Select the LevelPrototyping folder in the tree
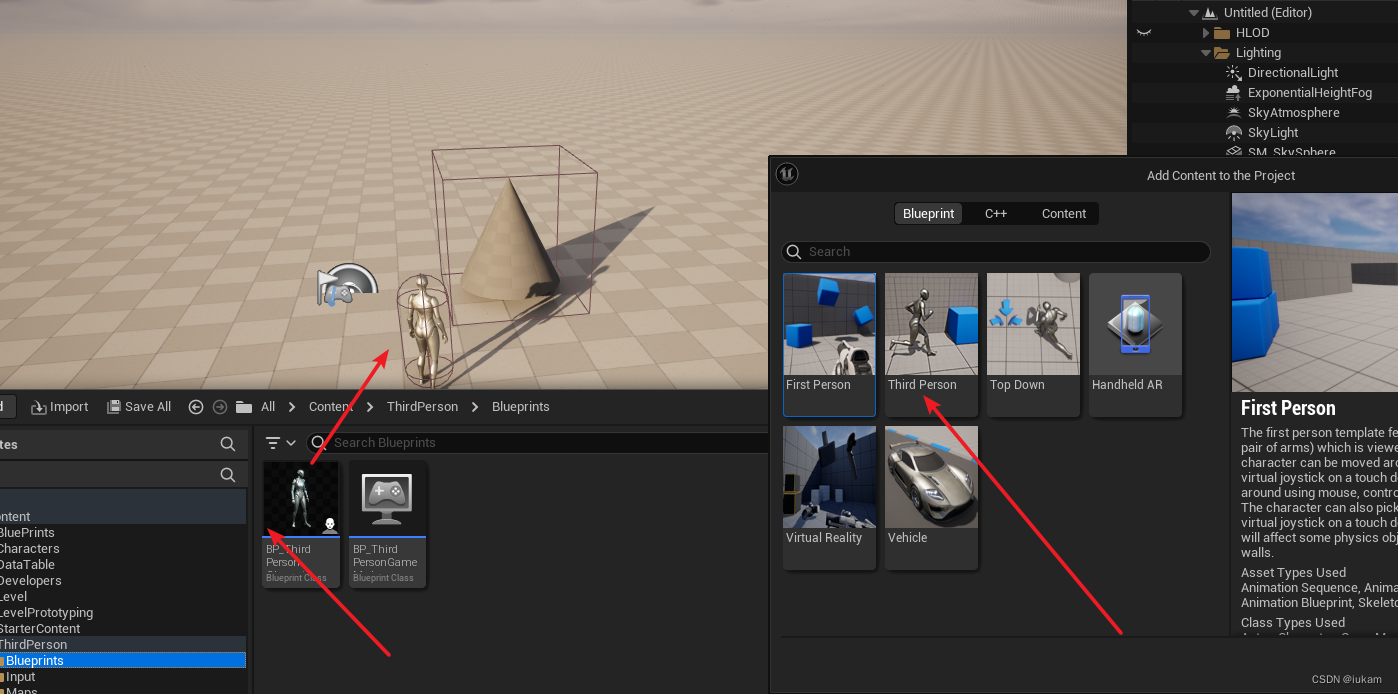Viewport: 1398px width, 694px height. click(x=46, y=613)
